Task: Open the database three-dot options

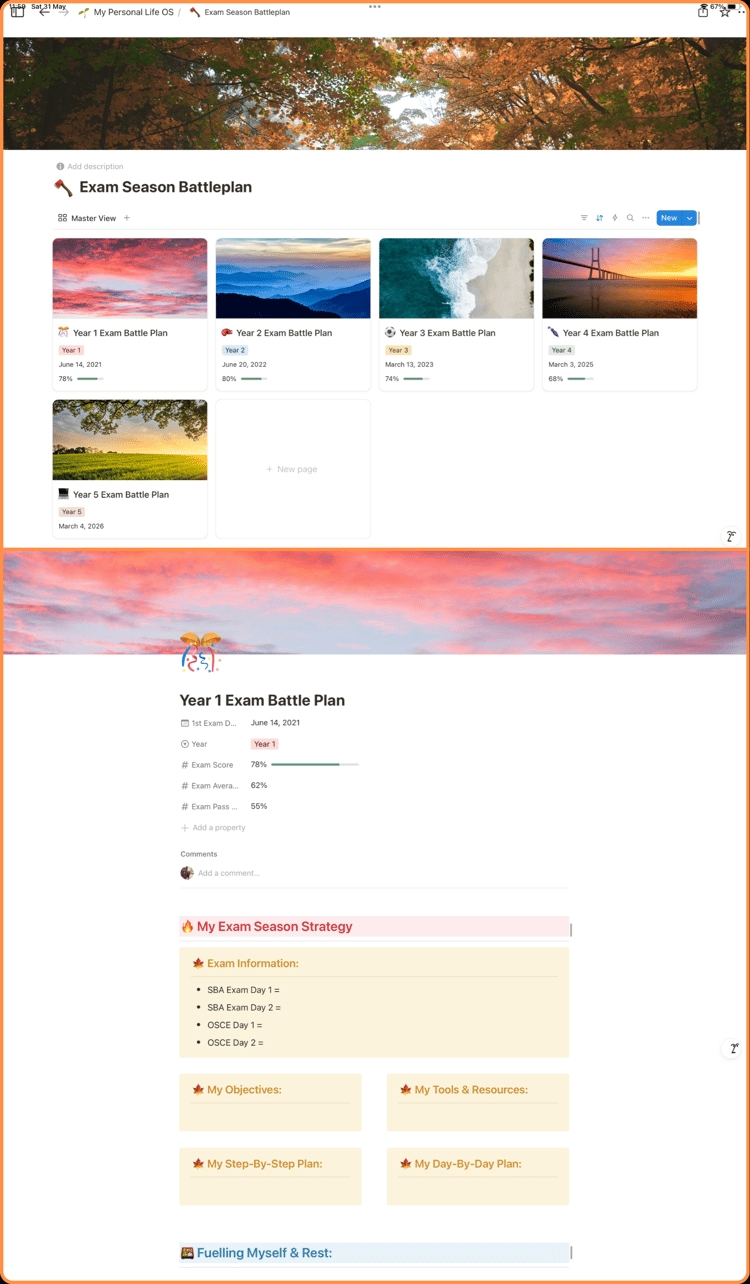Action: point(645,218)
